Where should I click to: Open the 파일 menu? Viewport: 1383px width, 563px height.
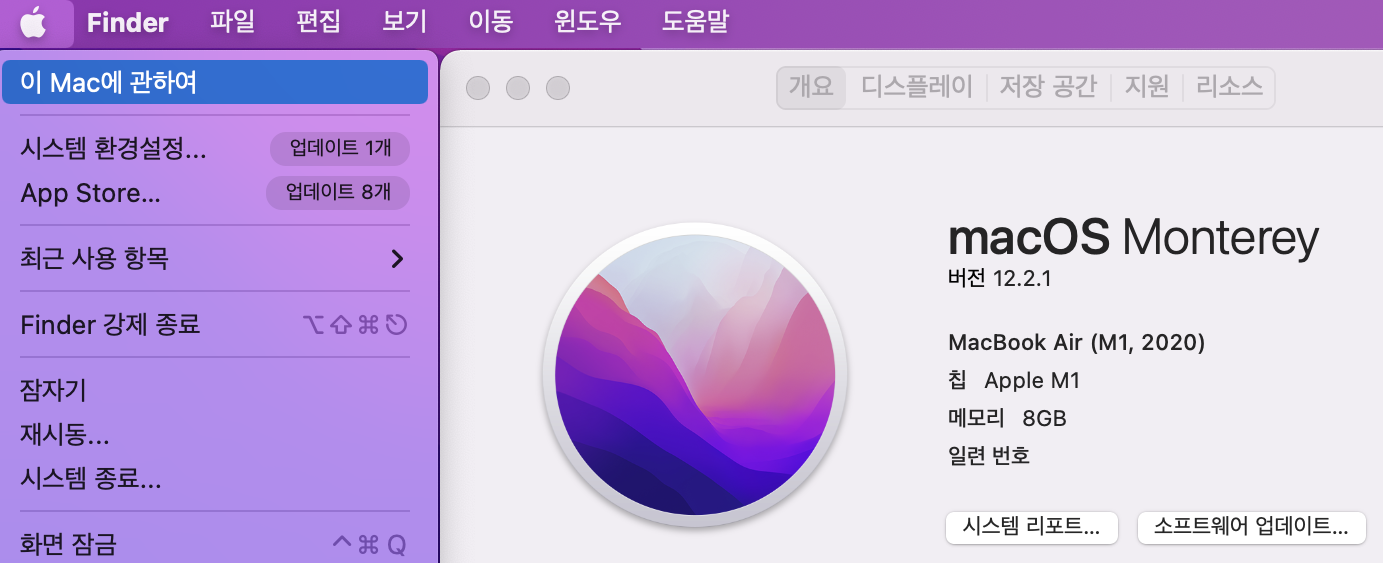[233, 22]
